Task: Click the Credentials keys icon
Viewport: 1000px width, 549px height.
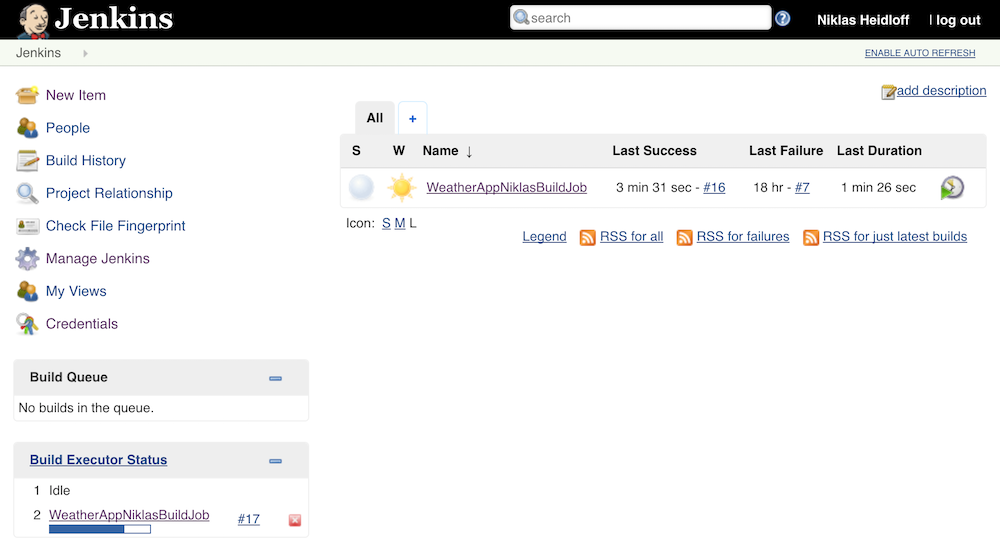Action: (x=27, y=324)
